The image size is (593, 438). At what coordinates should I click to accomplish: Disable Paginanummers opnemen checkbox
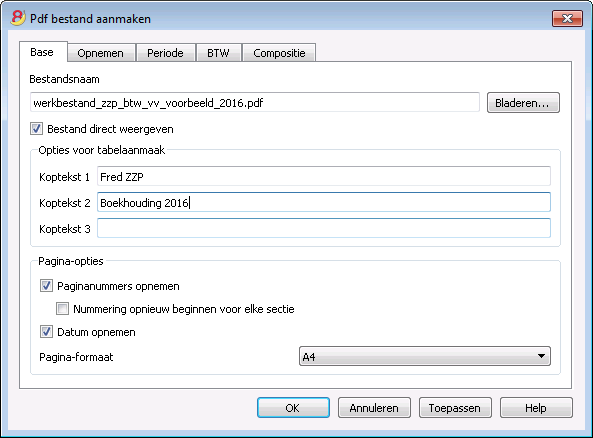point(46,286)
